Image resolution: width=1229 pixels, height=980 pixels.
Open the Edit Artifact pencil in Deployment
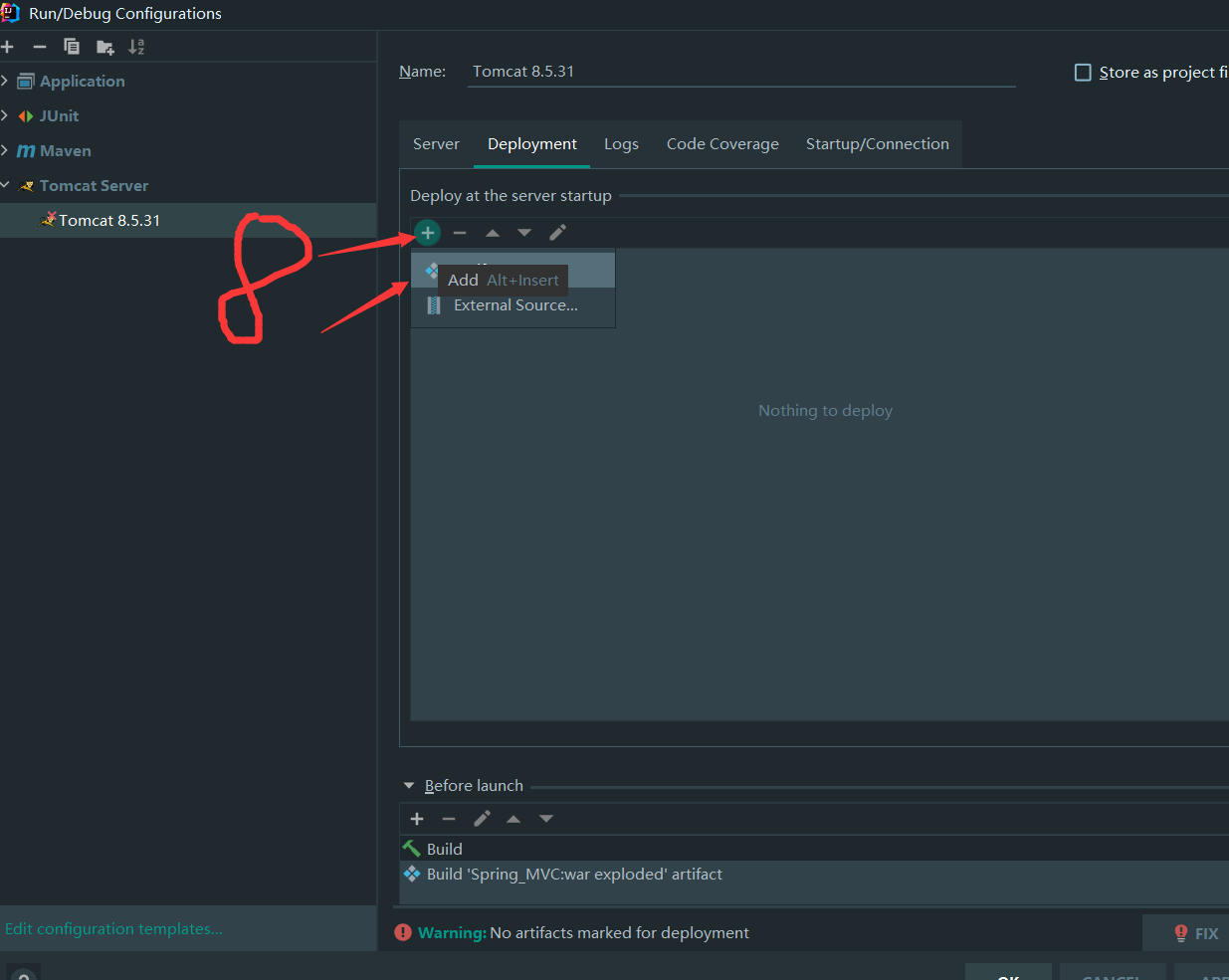pos(557,232)
